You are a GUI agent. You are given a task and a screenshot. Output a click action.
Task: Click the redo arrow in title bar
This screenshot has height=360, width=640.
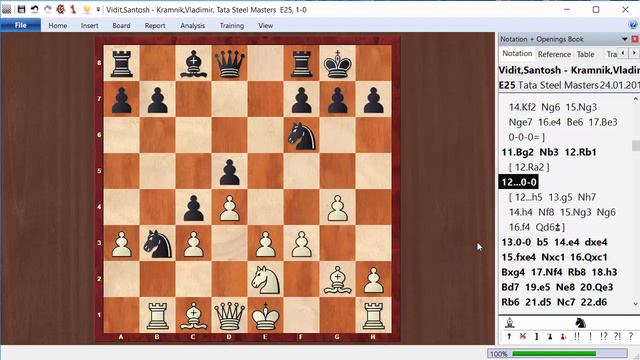click(x=47, y=9)
